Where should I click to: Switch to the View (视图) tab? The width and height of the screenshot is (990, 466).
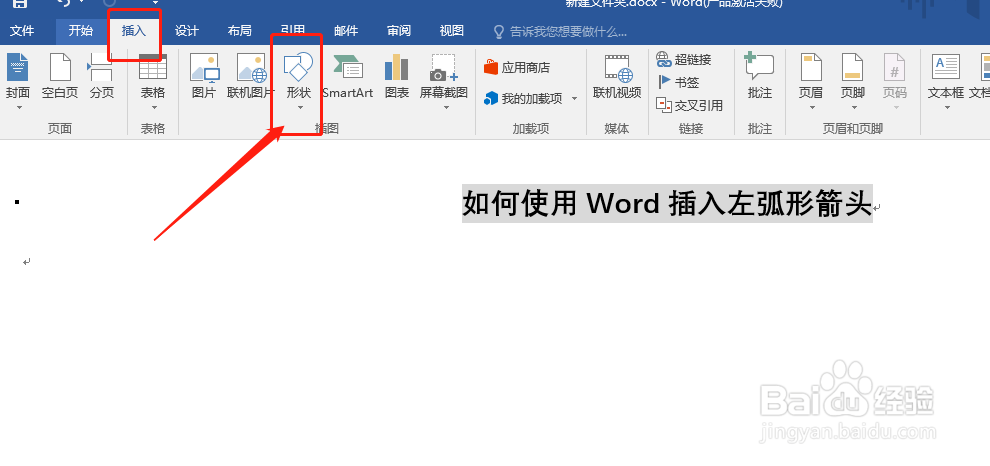click(x=451, y=31)
